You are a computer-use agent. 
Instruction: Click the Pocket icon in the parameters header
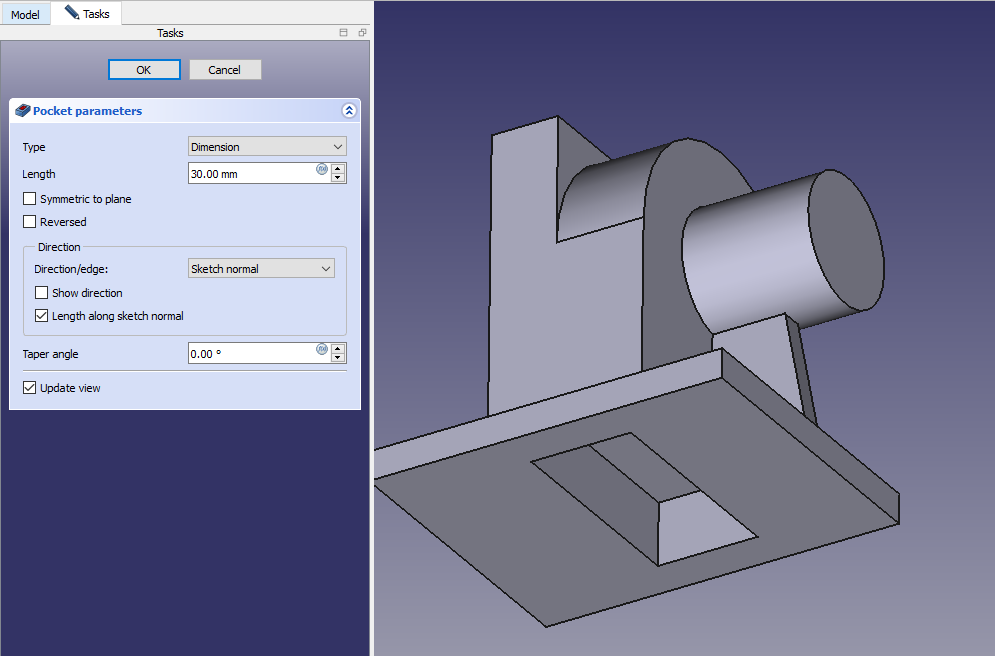click(x=23, y=111)
